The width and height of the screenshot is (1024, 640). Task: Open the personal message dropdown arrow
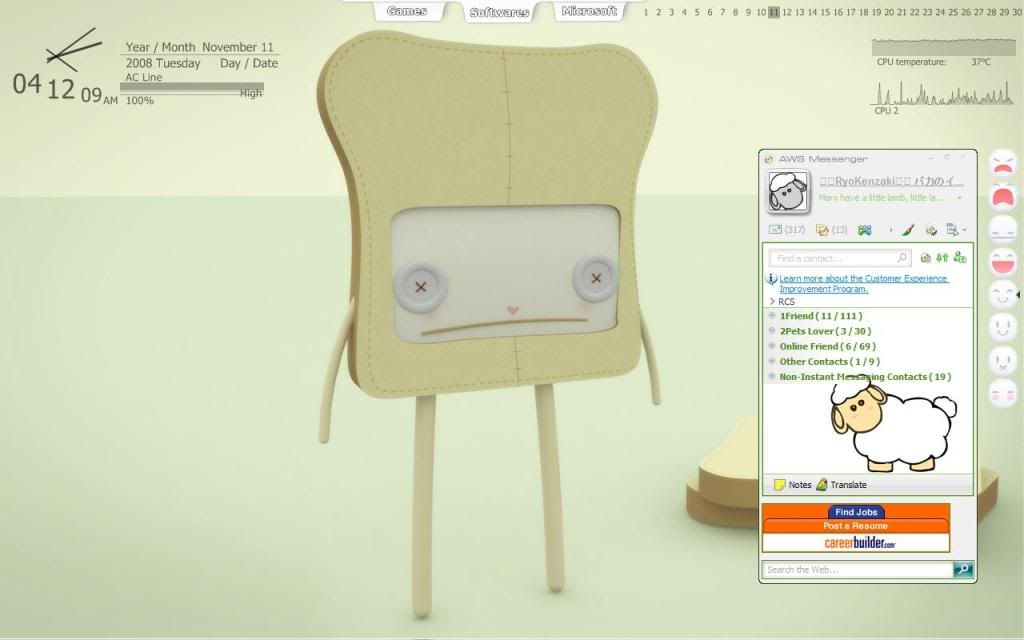[959, 198]
